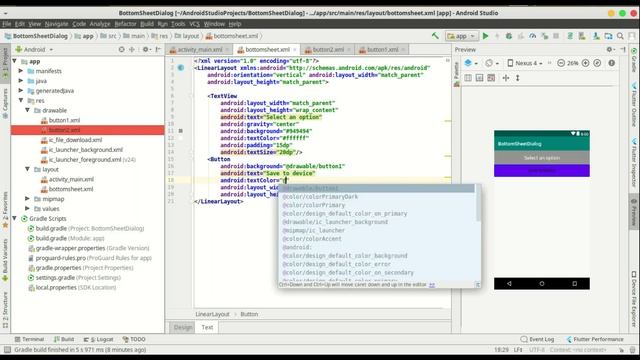The height and width of the screenshot is (360, 640).
Task: Open the Logcat tool window
Action: 98,339
